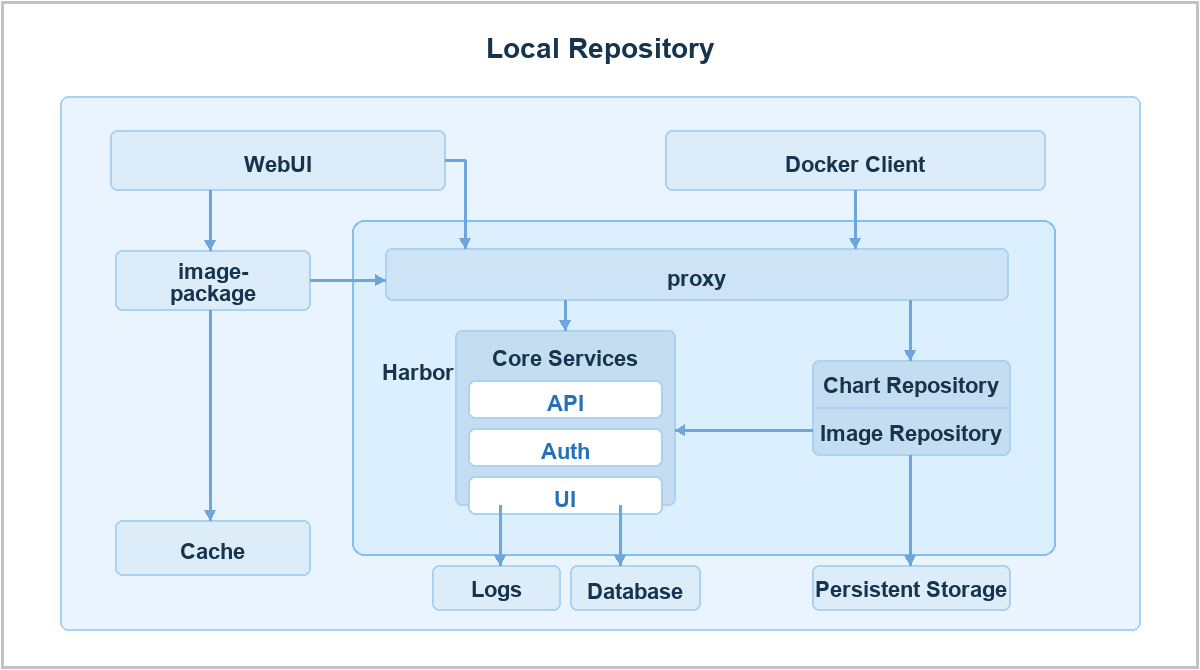Viewport: 1200px width, 670px height.
Task: Select the Cache box
Action: [213, 548]
